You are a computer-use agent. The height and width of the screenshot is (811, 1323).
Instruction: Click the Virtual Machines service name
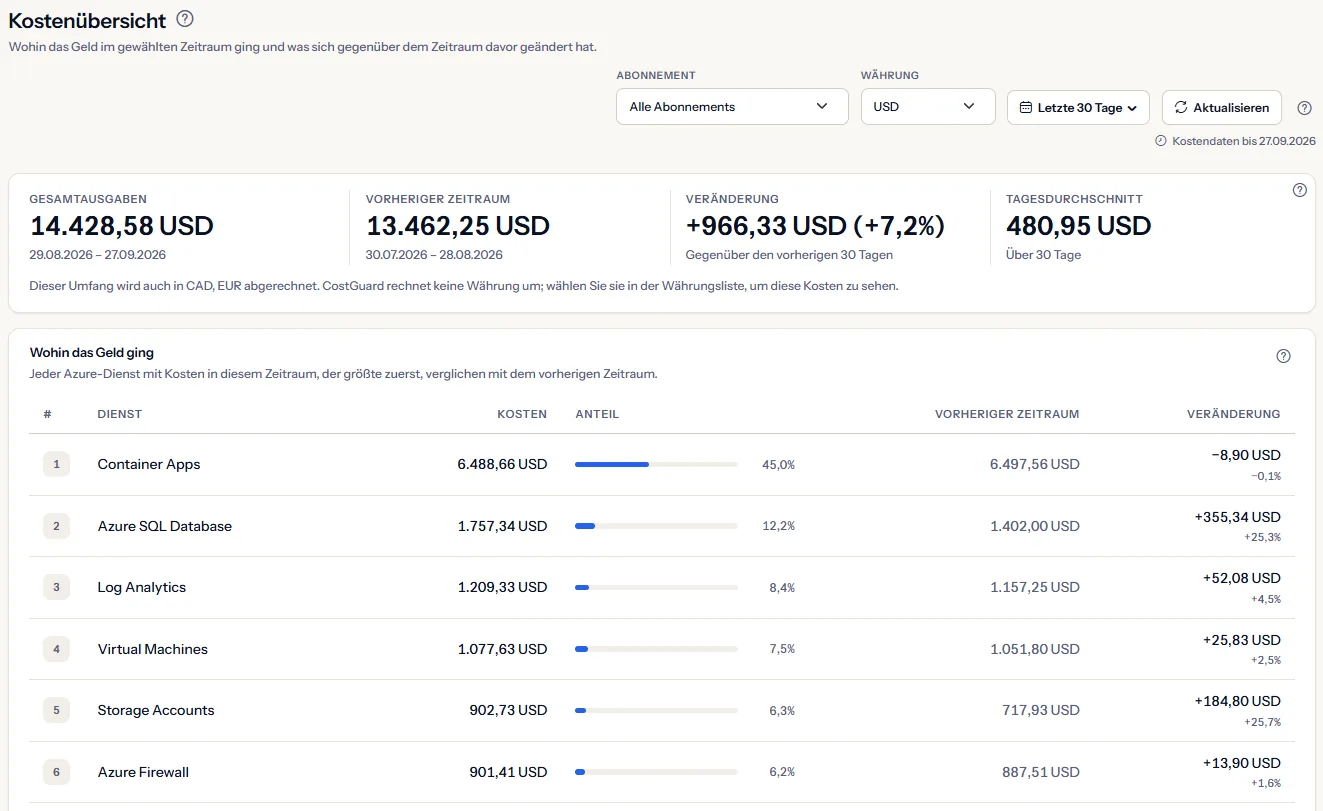[153, 649]
